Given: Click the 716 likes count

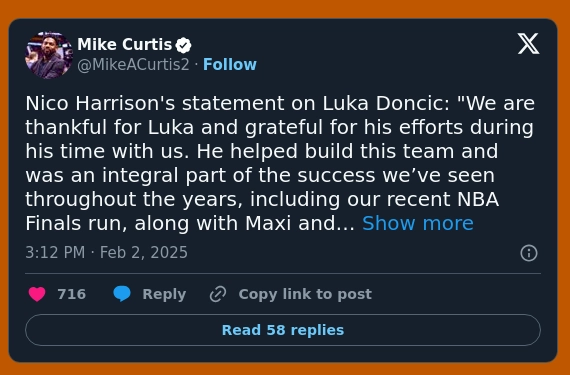Looking at the screenshot, I should (72, 294).
